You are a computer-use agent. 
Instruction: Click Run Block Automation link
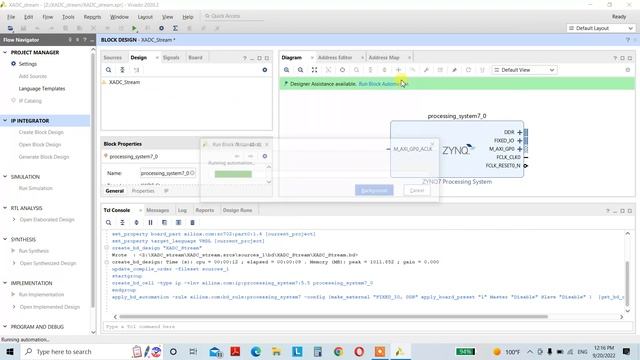click(383, 84)
